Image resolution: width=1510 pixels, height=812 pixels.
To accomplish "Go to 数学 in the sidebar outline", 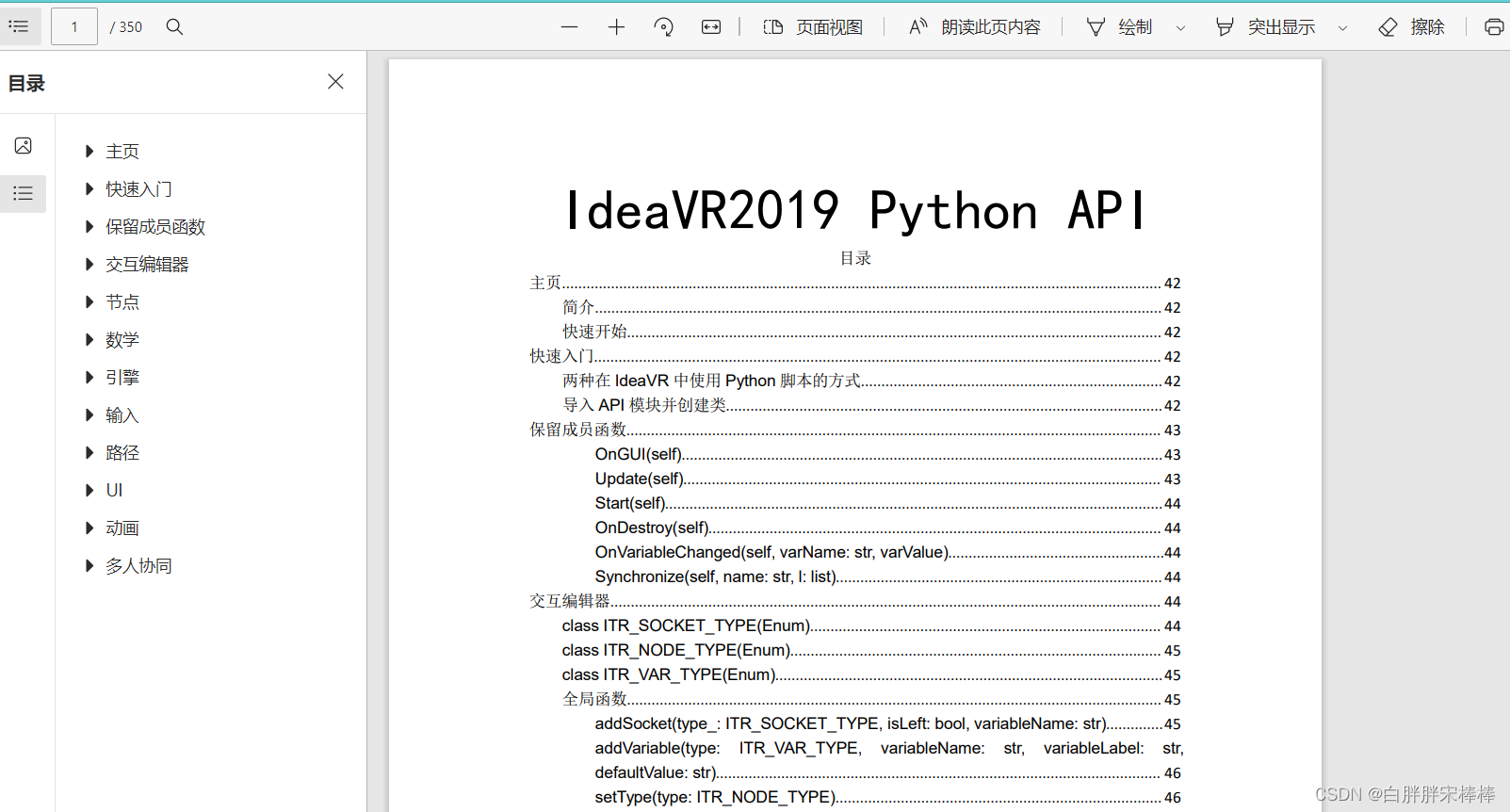I will pos(122,340).
